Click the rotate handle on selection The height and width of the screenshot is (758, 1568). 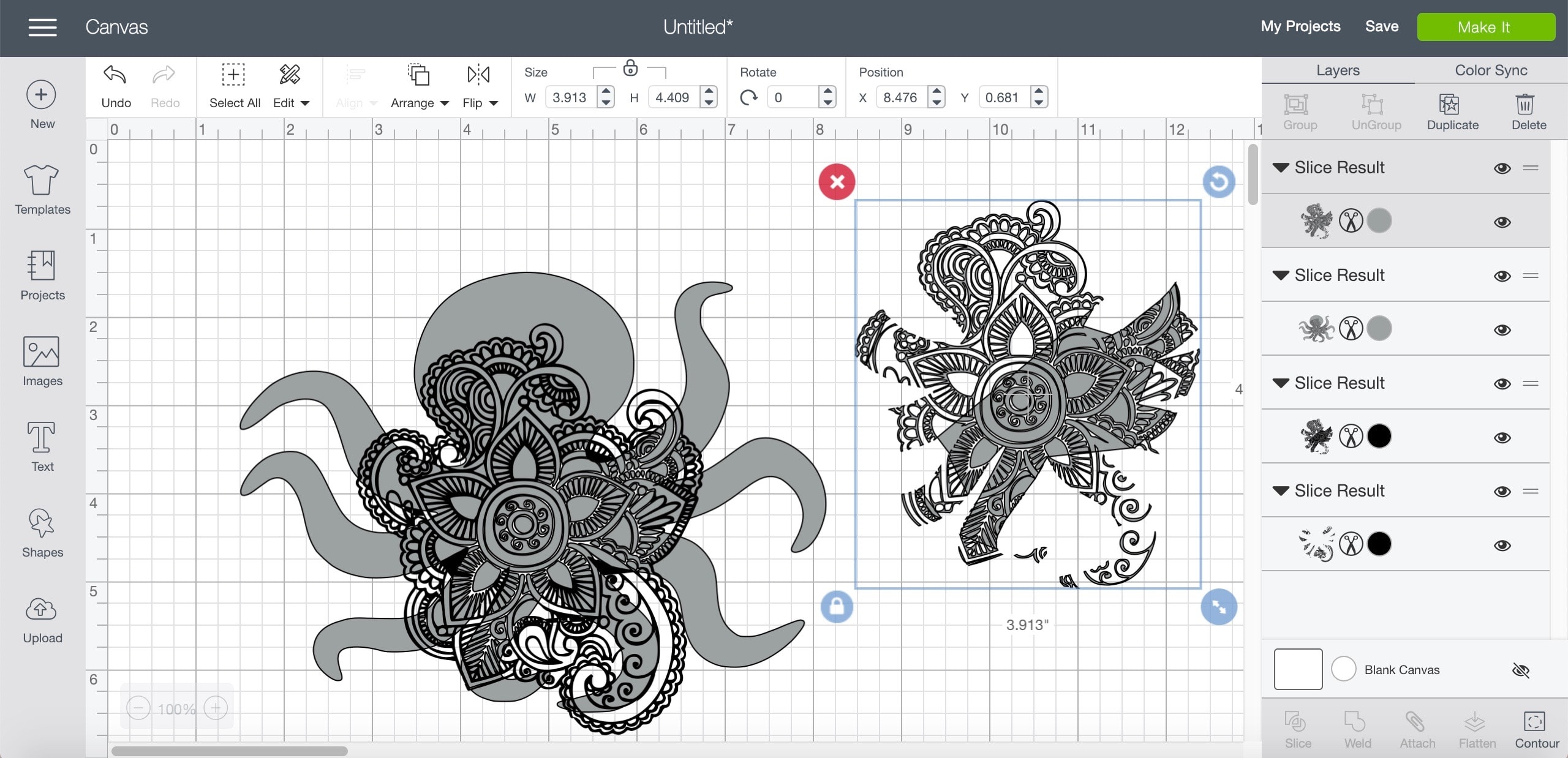pyautogui.click(x=1219, y=182)
